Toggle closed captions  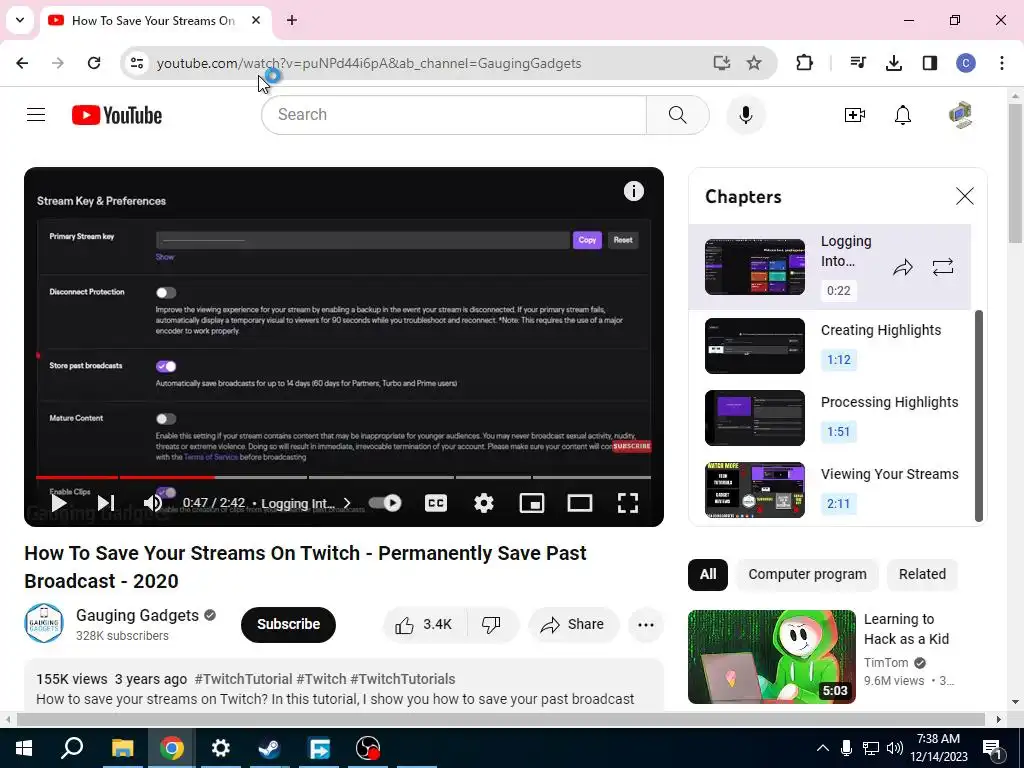point(436,503)
